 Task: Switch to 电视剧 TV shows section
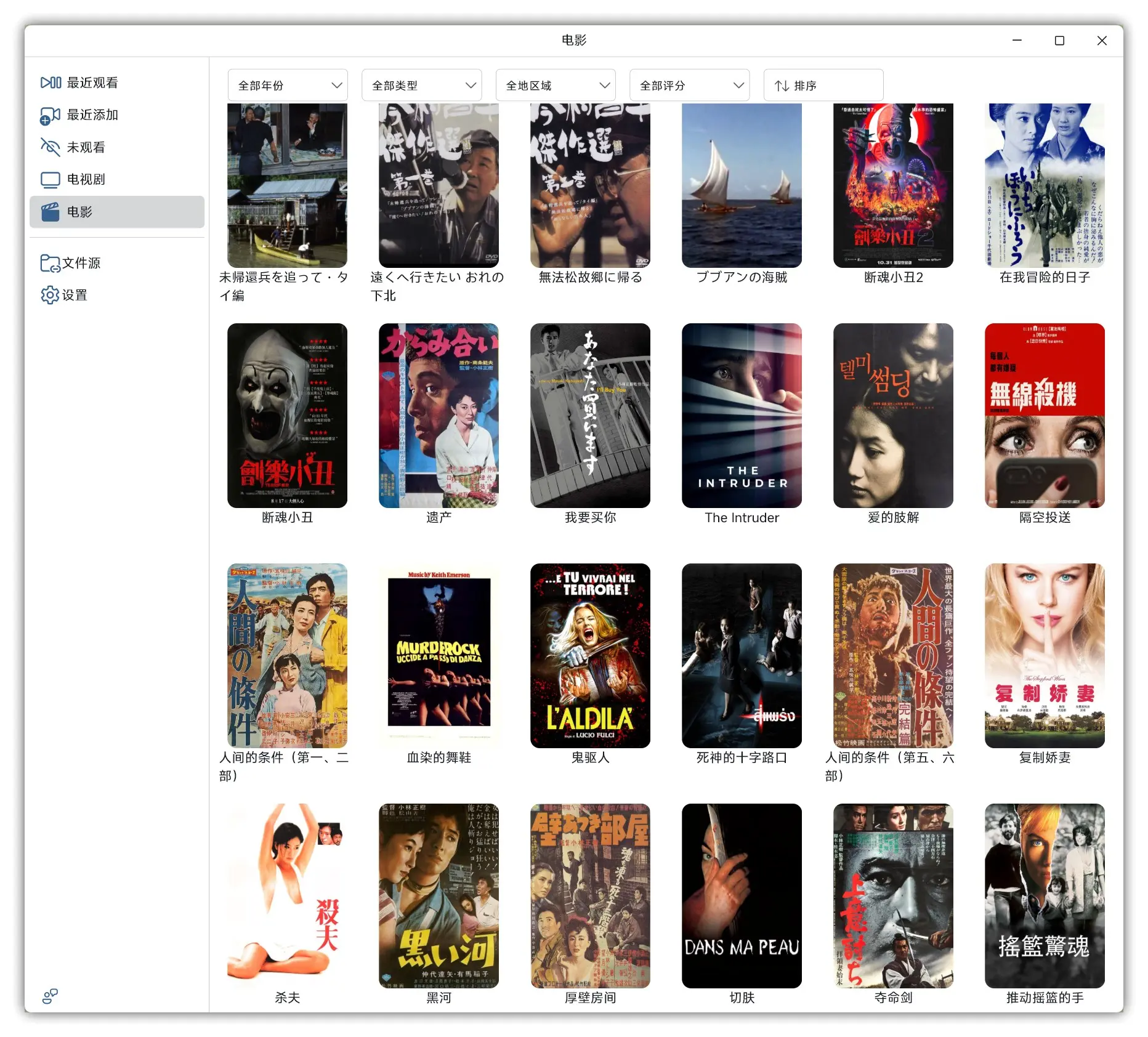pyautogui.click(x=116, y=179)
